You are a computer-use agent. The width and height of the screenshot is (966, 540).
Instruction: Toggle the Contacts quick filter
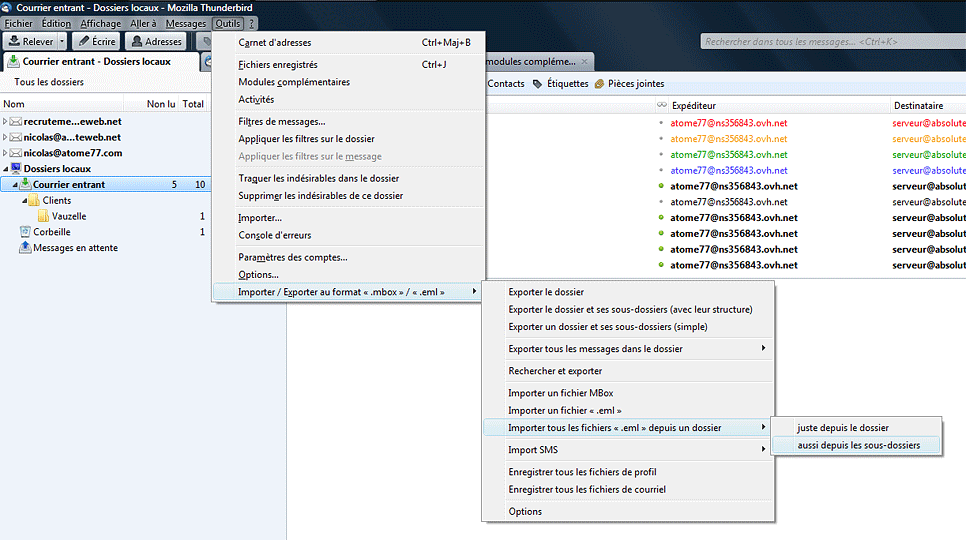coord(505,84)
